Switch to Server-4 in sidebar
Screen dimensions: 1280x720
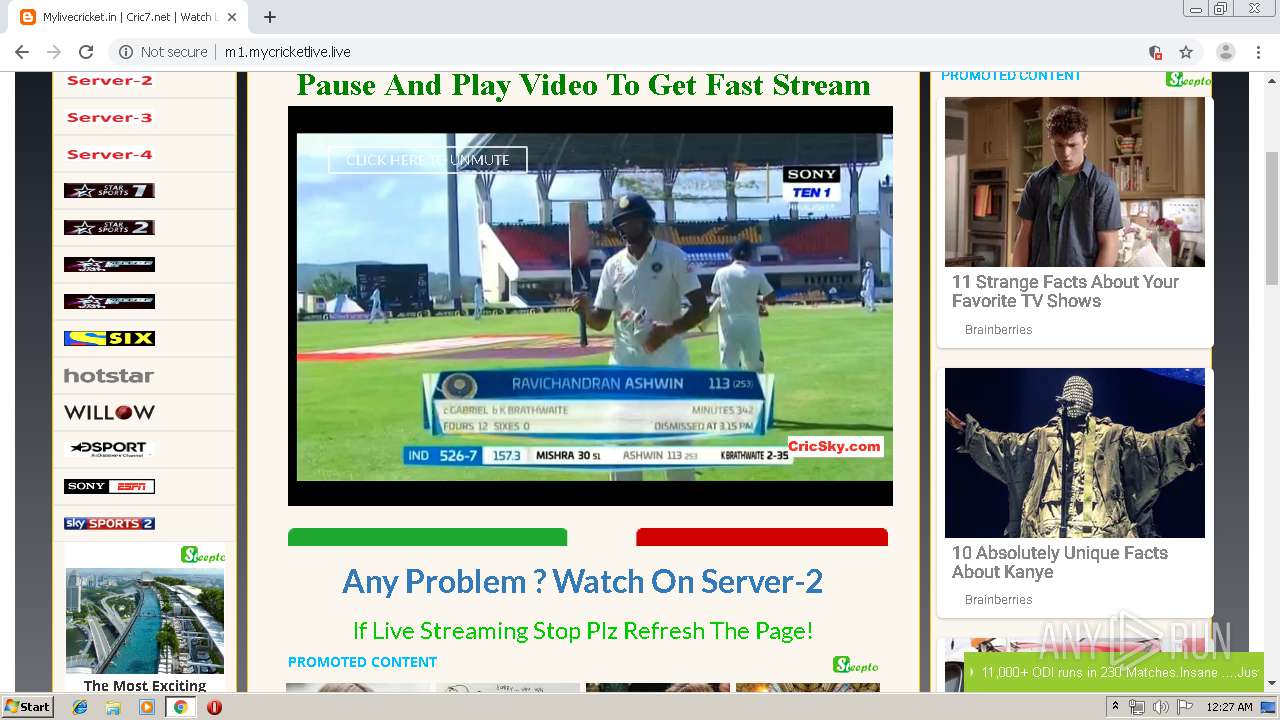pyautogui.click(x=109, y=154)
